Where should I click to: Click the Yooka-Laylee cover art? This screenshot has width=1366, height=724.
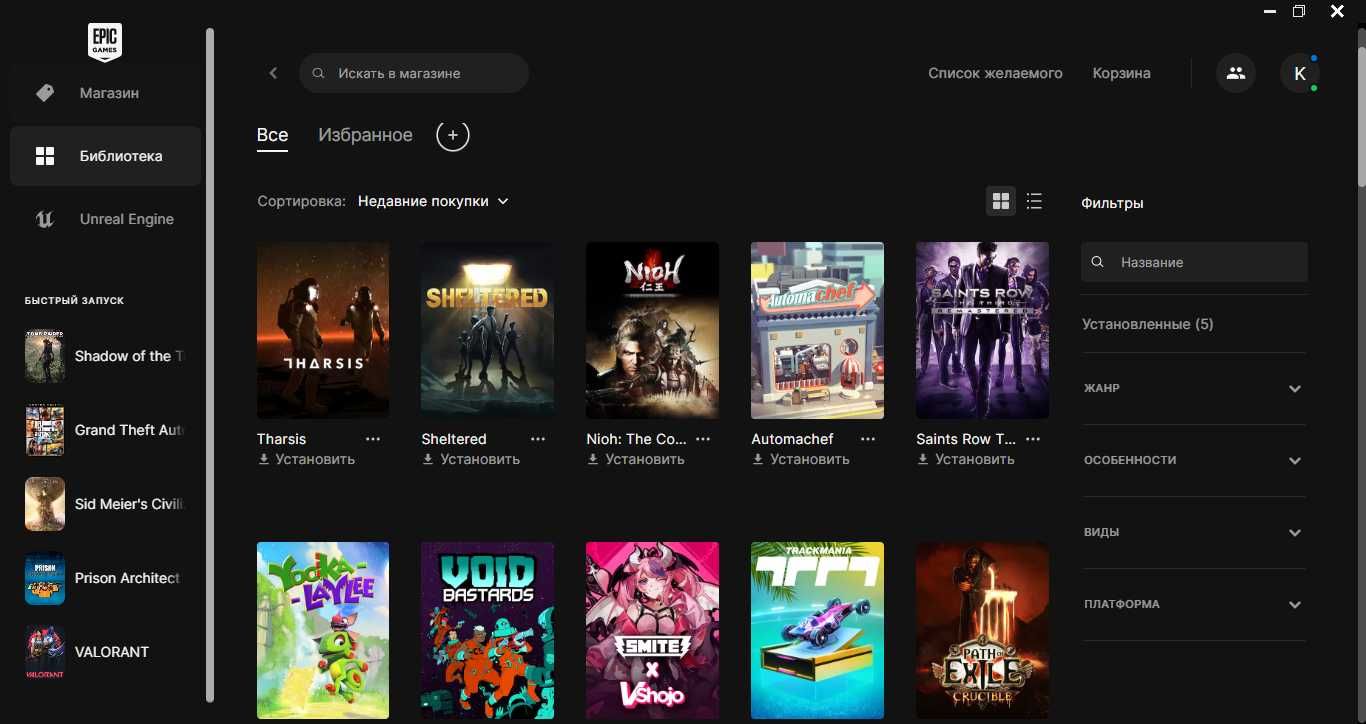[323, 630]
